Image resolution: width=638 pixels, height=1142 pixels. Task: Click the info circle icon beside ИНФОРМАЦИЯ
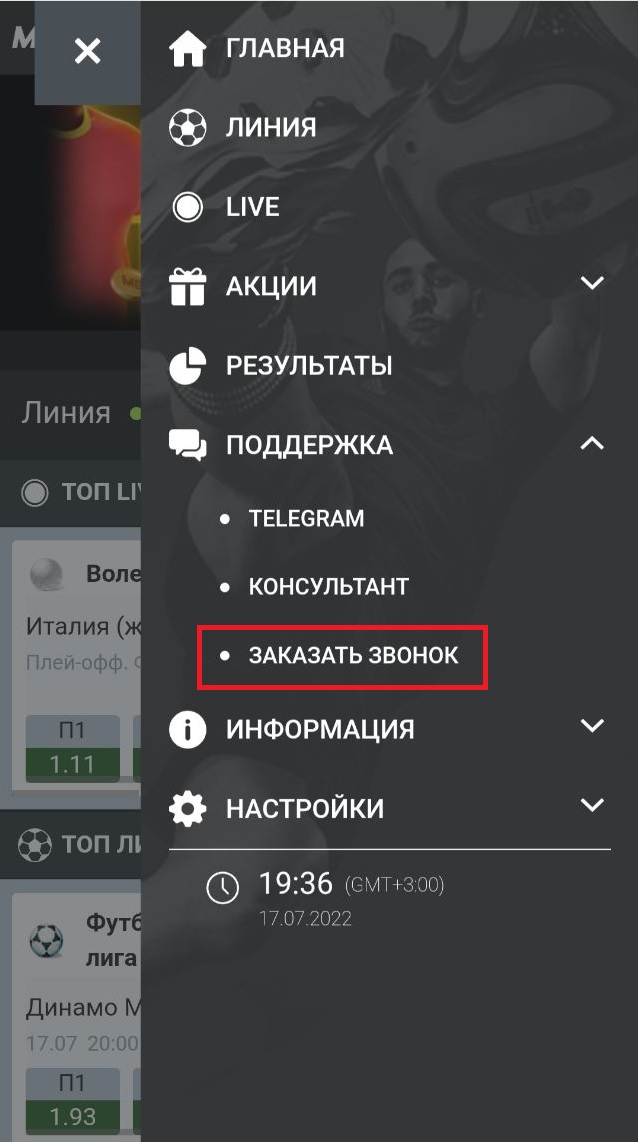pos(188,730)
